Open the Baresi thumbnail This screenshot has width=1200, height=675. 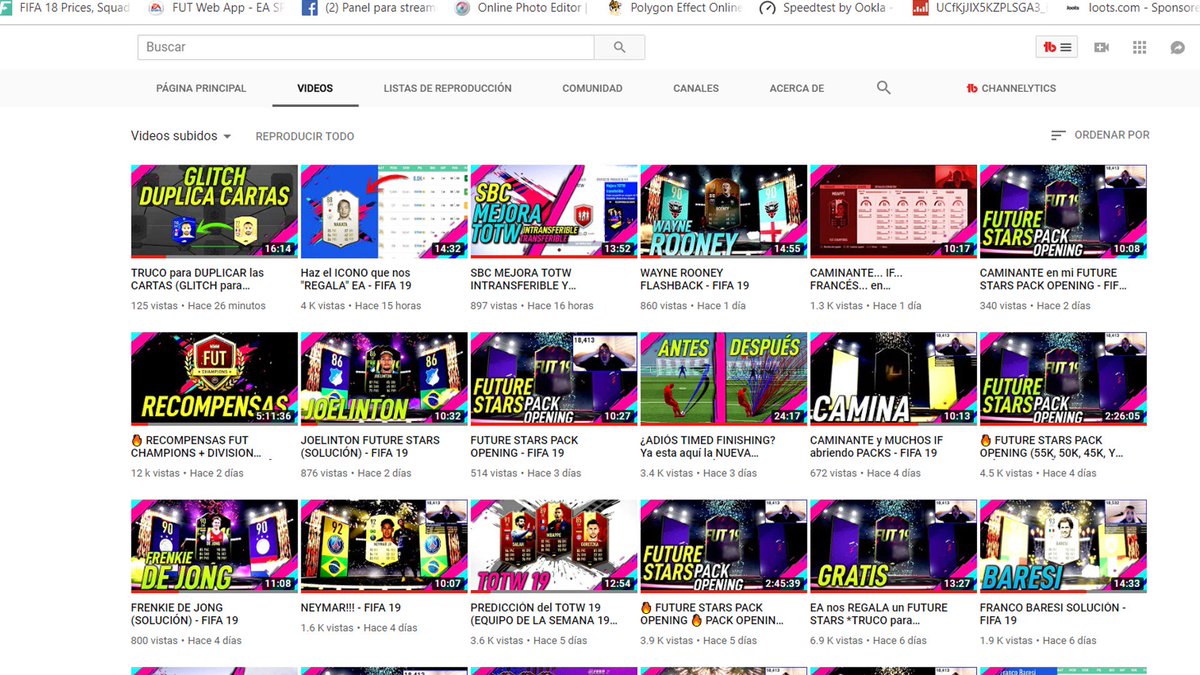coord(1063,546)
